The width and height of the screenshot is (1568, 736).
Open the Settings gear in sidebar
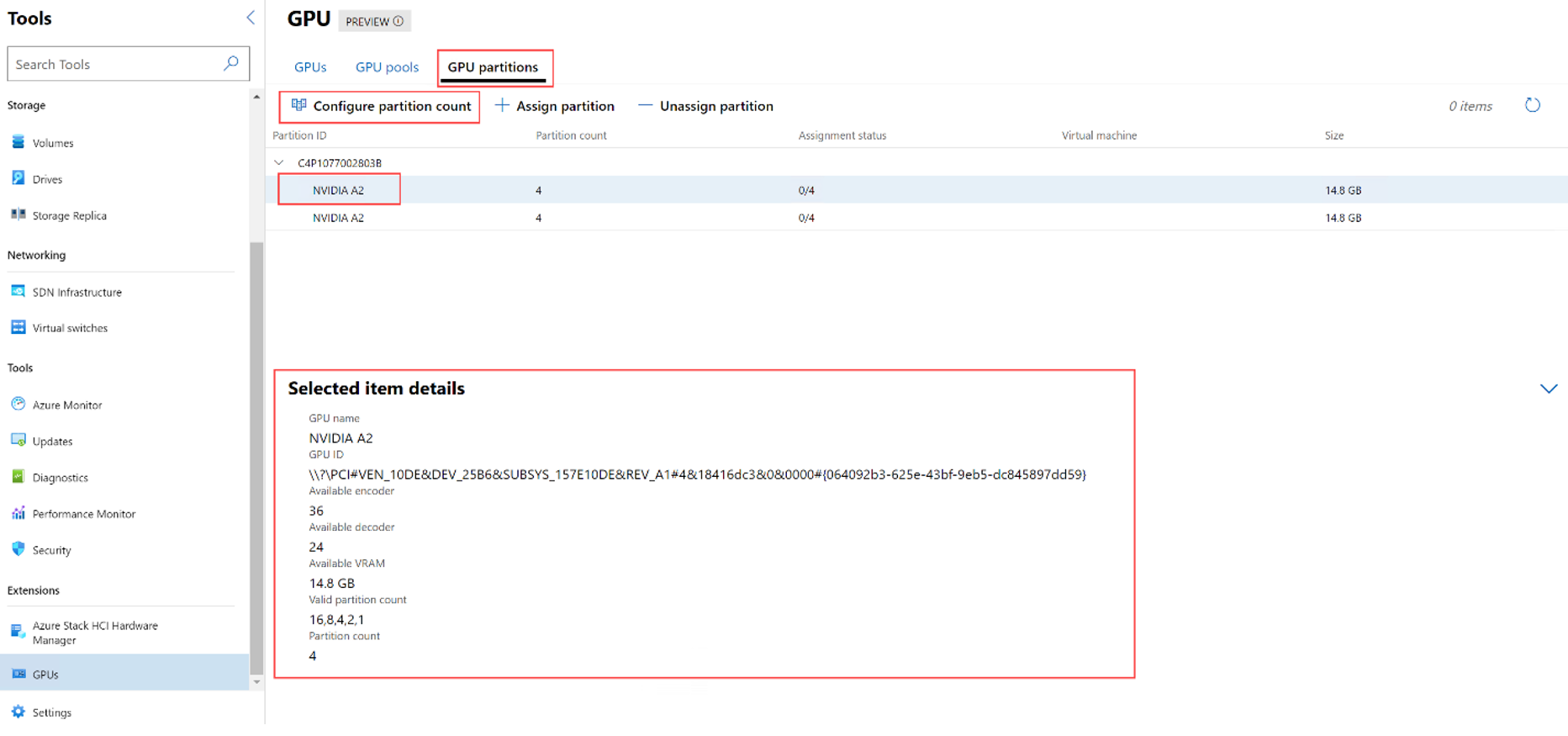click(18, 712)
